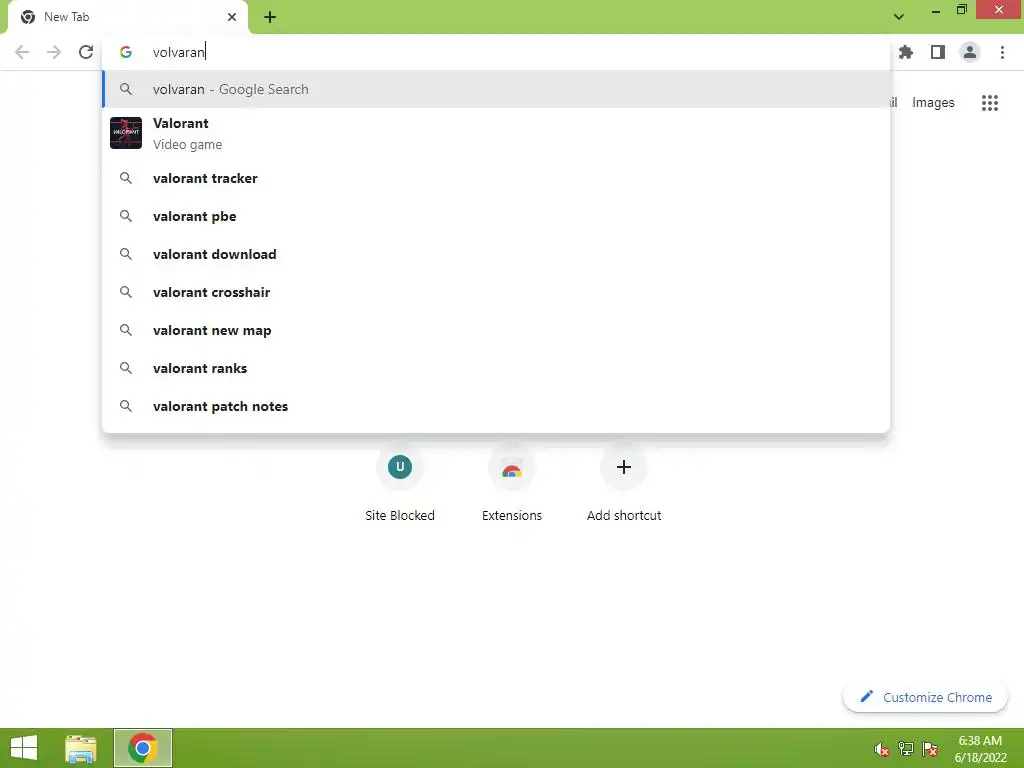This screenshot has height=768, width=1024.
Task: Expand the tab search chevron
Action: (x=899, y=17)
